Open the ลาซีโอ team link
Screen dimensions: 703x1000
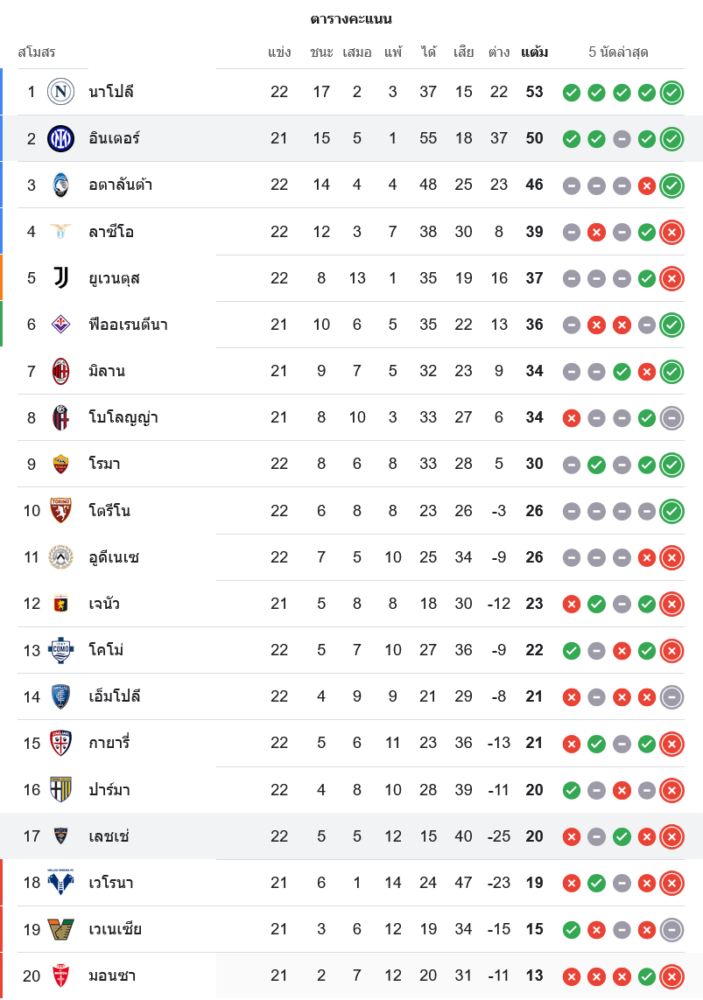click(x=110, y=232)
